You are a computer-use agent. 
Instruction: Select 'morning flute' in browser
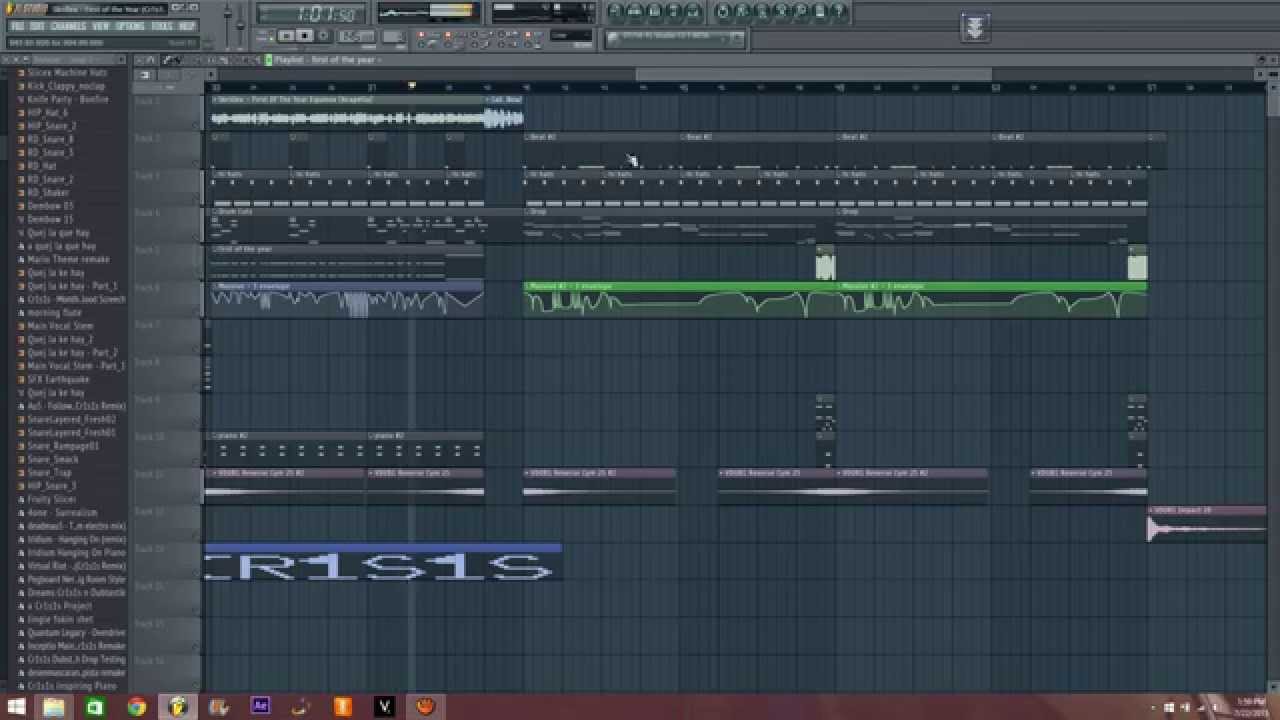coord(56,312)
